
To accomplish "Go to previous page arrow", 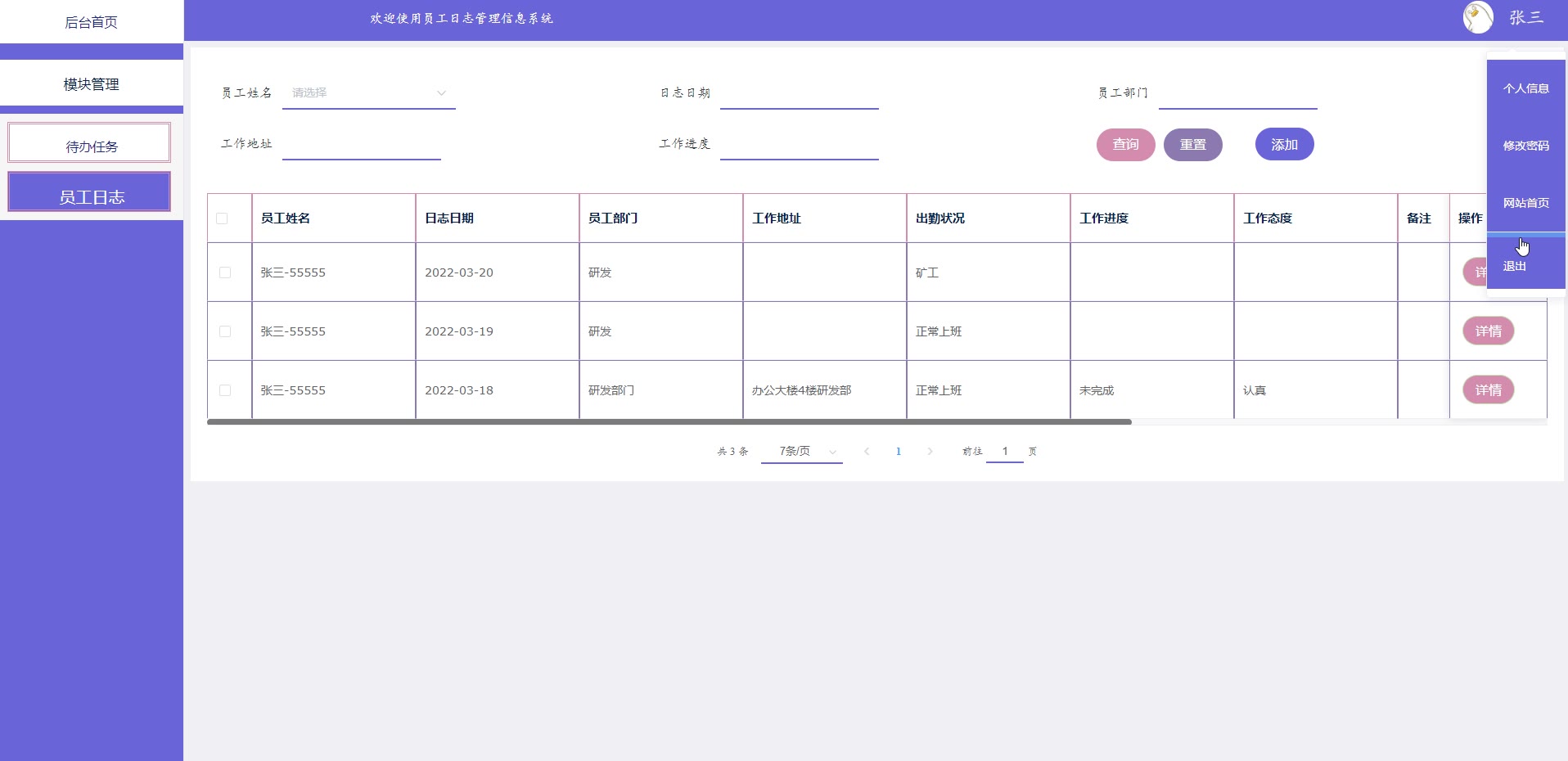I will (x=867, y=452).
